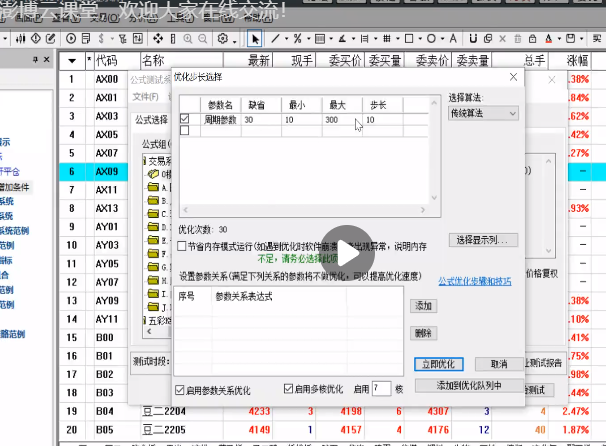Click the zoom in magnifier icon
Viewport: 606px width, 446px height.
click(x=188, y=39)
